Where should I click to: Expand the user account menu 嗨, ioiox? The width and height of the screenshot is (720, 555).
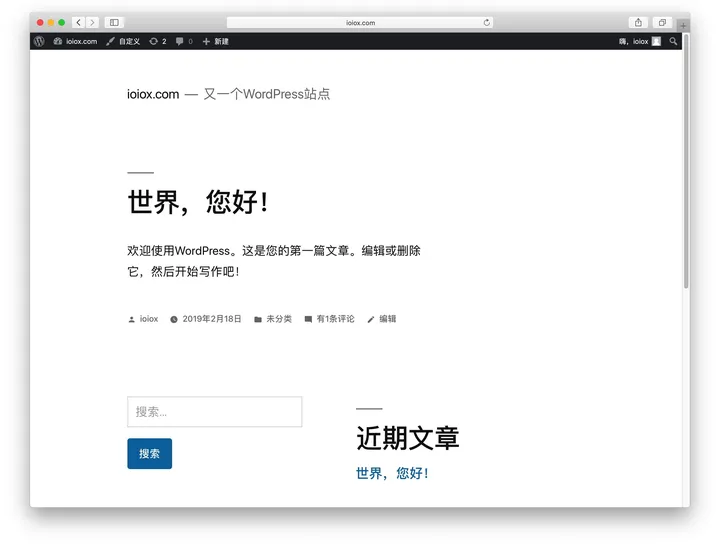(x=640, y=41)
